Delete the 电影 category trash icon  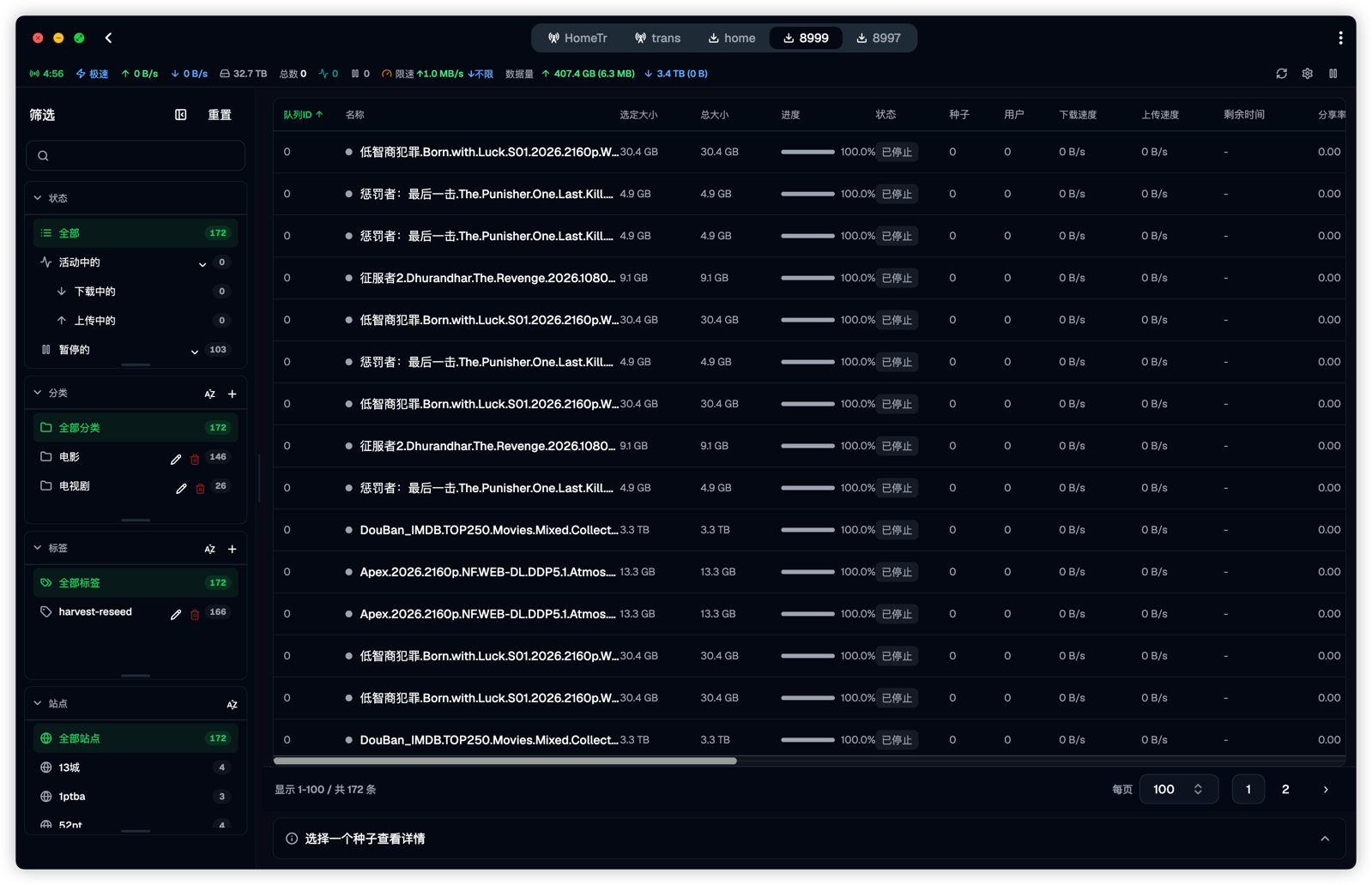pyautogui.click(x=195, y=459)
